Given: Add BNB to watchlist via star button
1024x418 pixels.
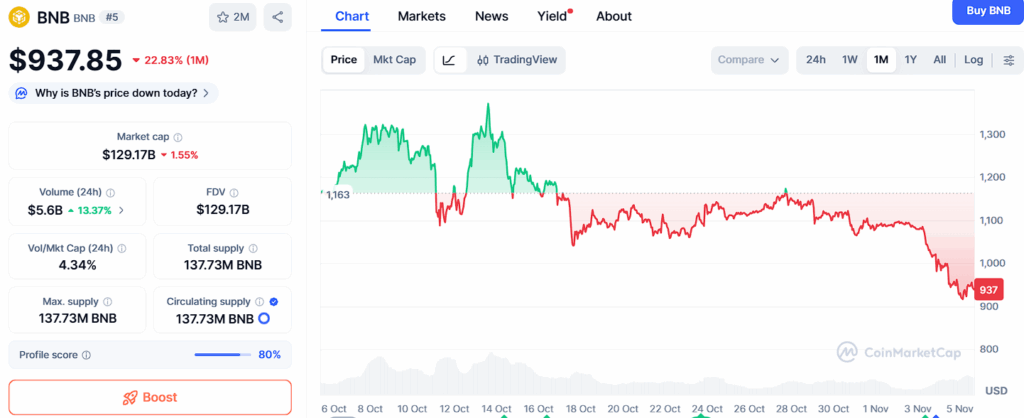Looking at the screenshot, I should [233, 17].
